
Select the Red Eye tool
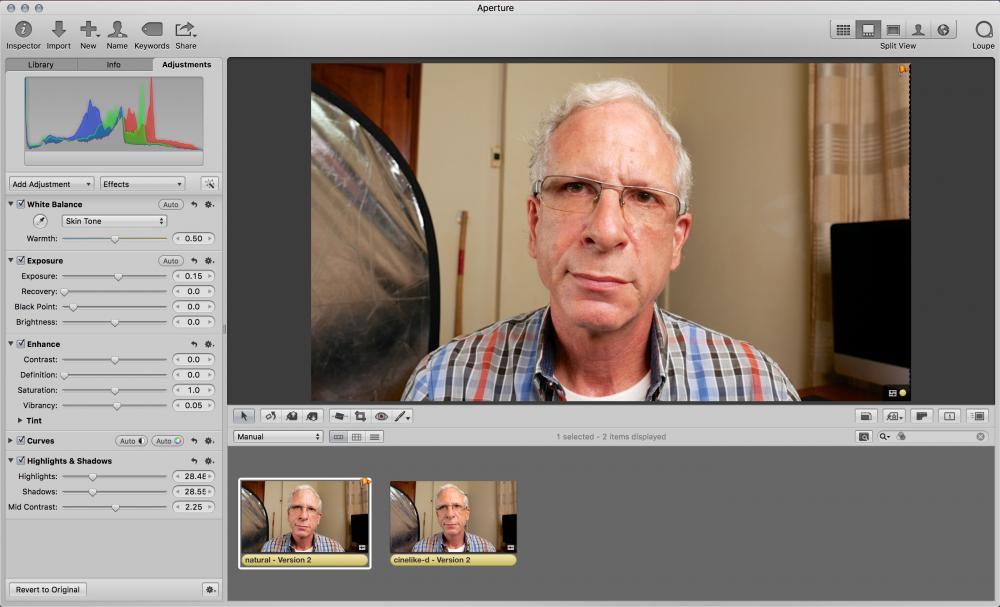coord(381,416)
